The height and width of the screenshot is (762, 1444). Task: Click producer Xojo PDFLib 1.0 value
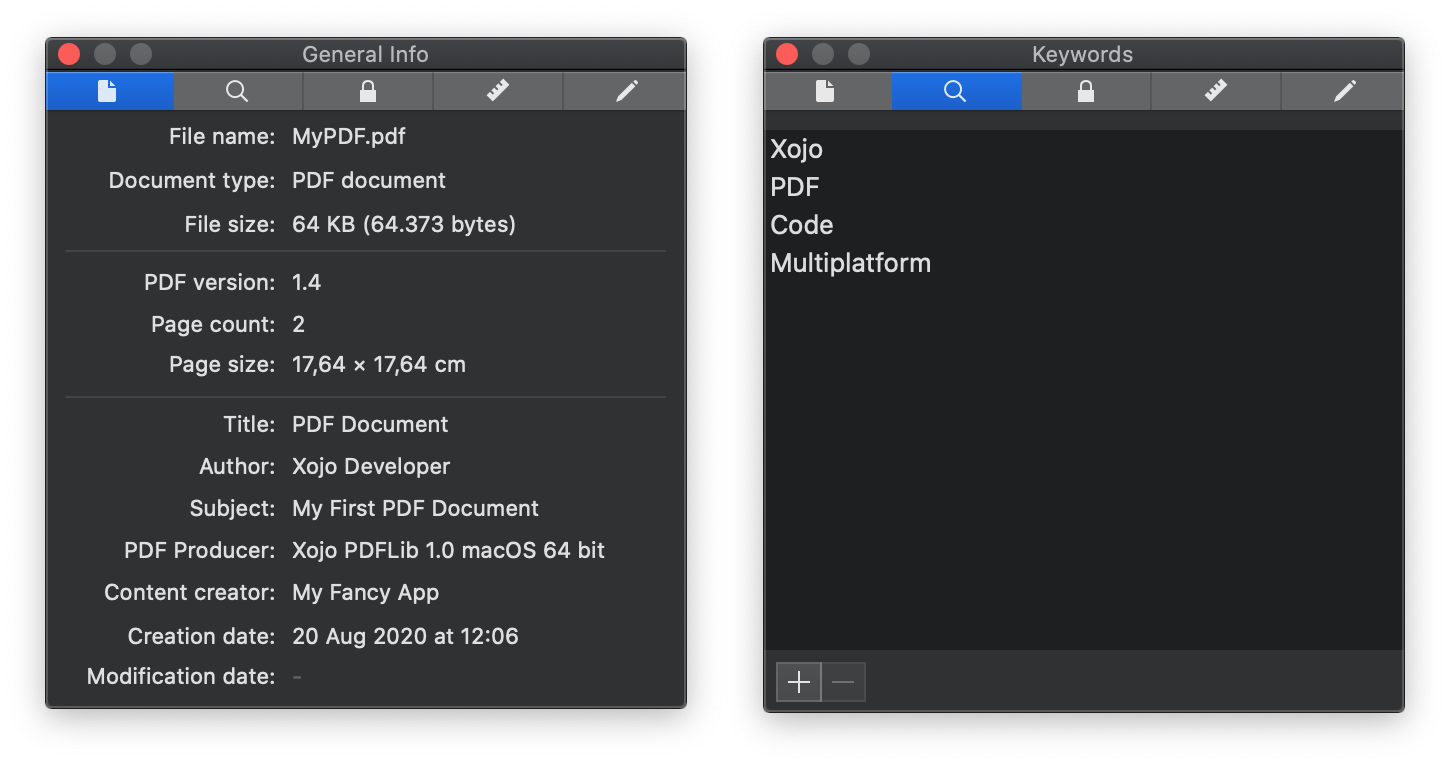448,550
